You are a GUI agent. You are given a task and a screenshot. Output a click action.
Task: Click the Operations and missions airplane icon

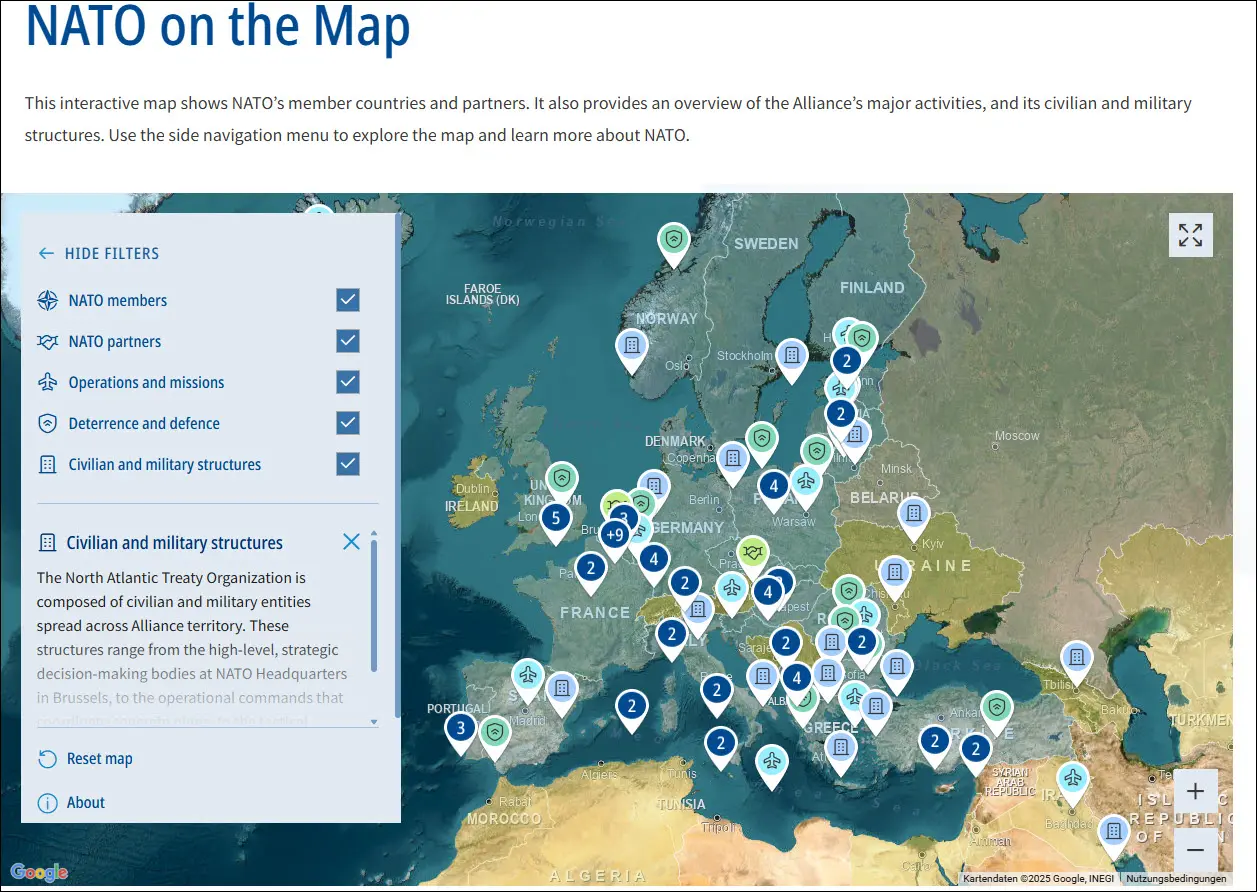point(45,382)
